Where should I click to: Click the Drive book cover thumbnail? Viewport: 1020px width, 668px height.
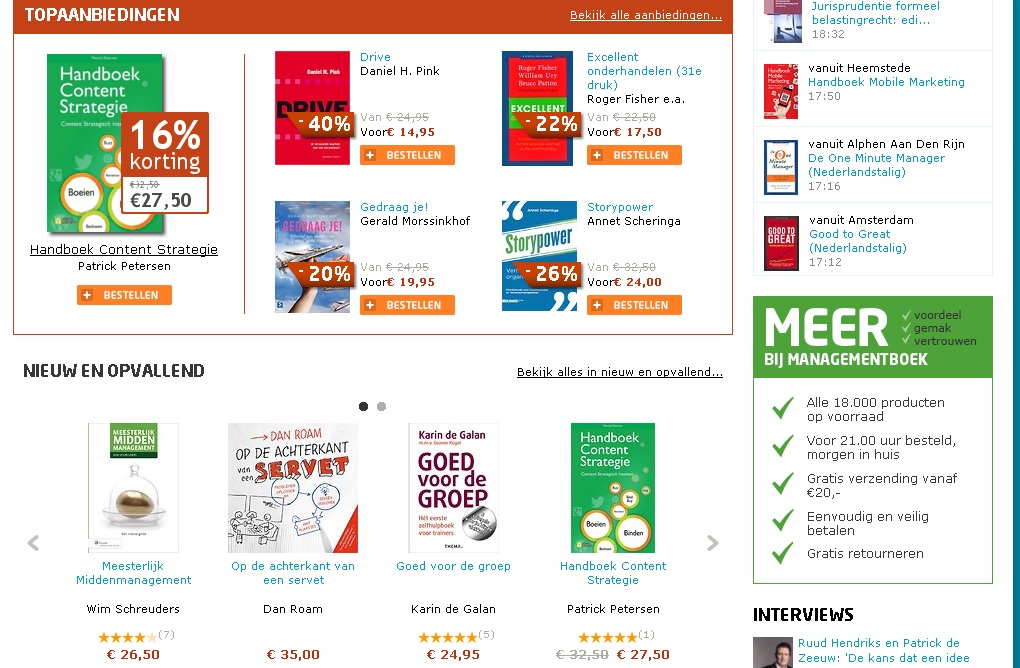[x=311, y=108]
